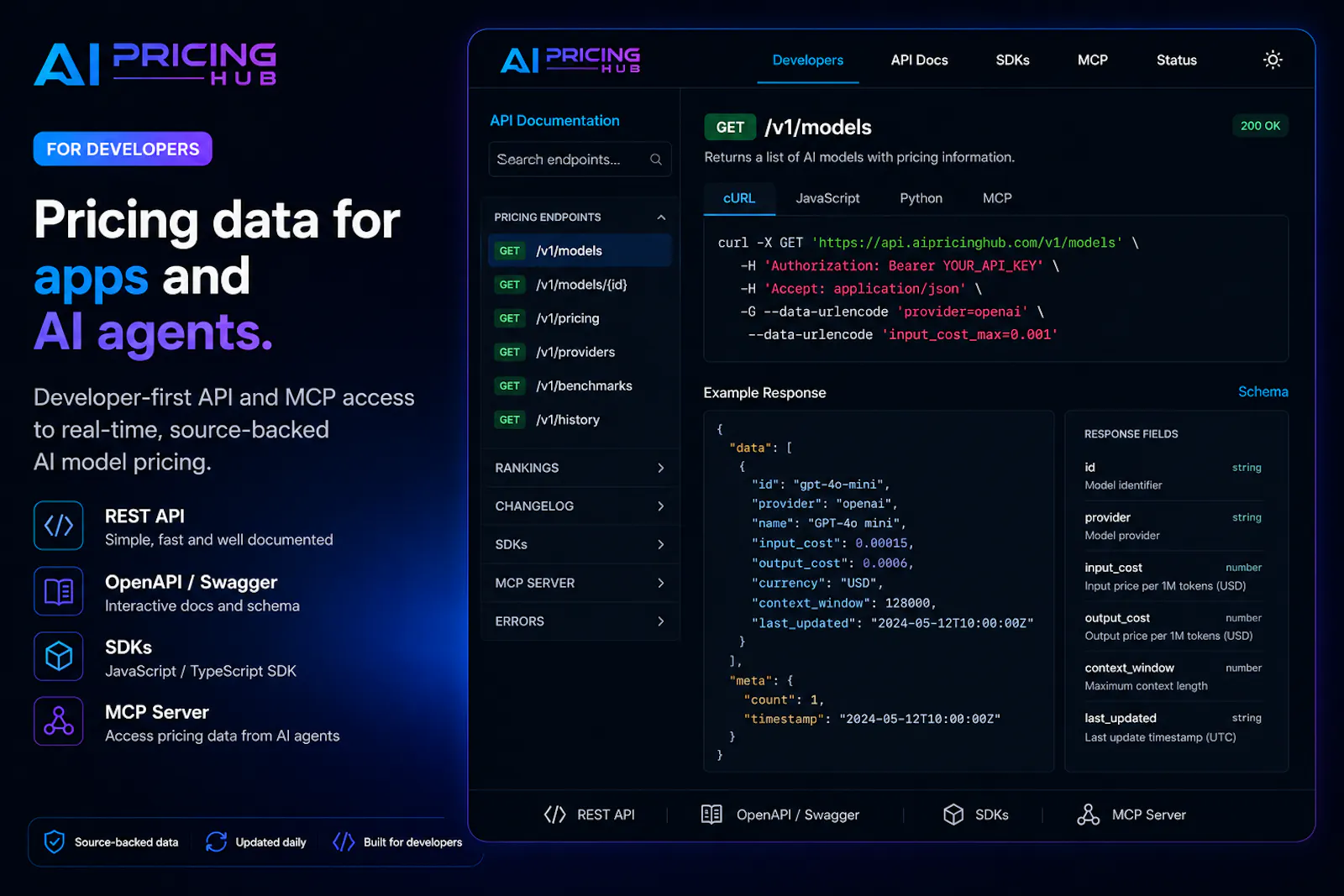The image size is (1344, 896).
Task: Click the footer REST API link text
Action: pos(606,815)
